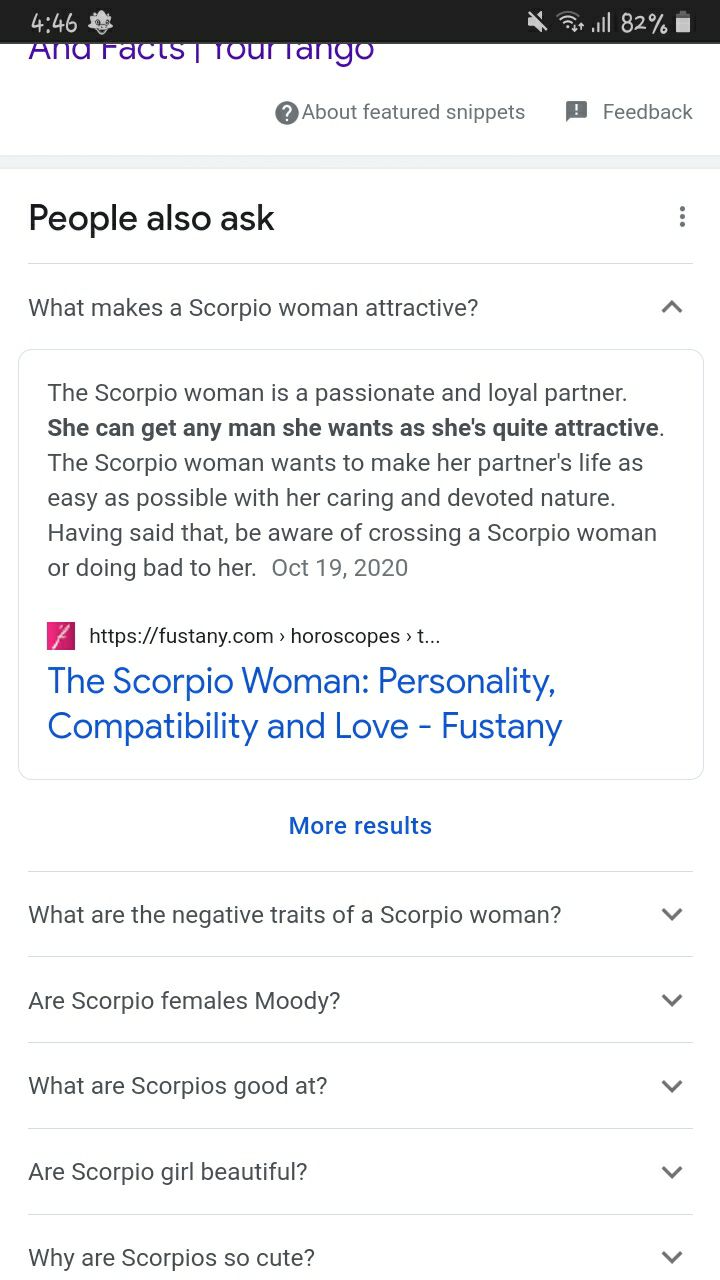Open About featured snippets link
The width and height of the screenshot is (720, 1280).
(x=413, y=112)
